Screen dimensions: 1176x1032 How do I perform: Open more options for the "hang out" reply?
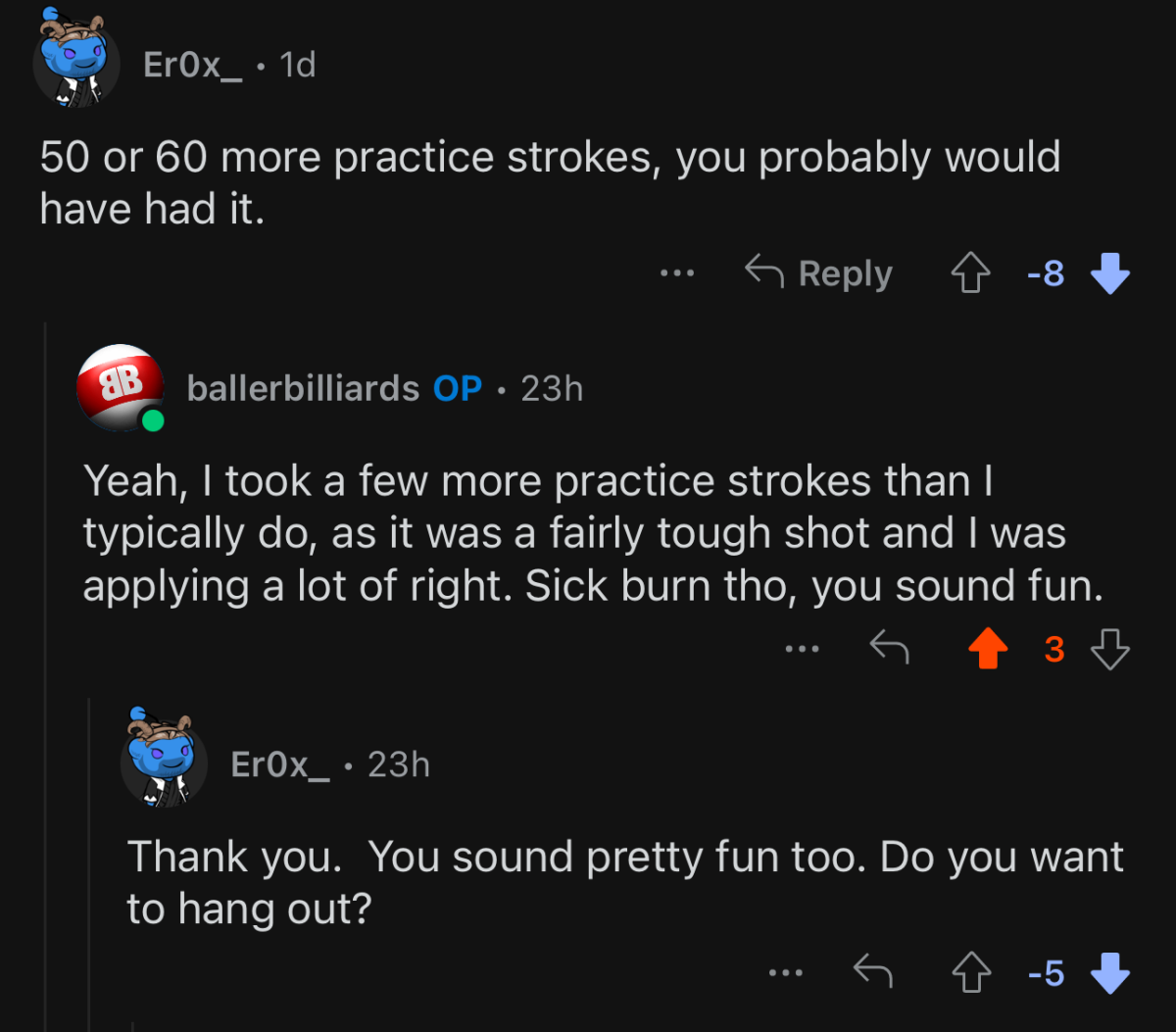coord(786,973)
